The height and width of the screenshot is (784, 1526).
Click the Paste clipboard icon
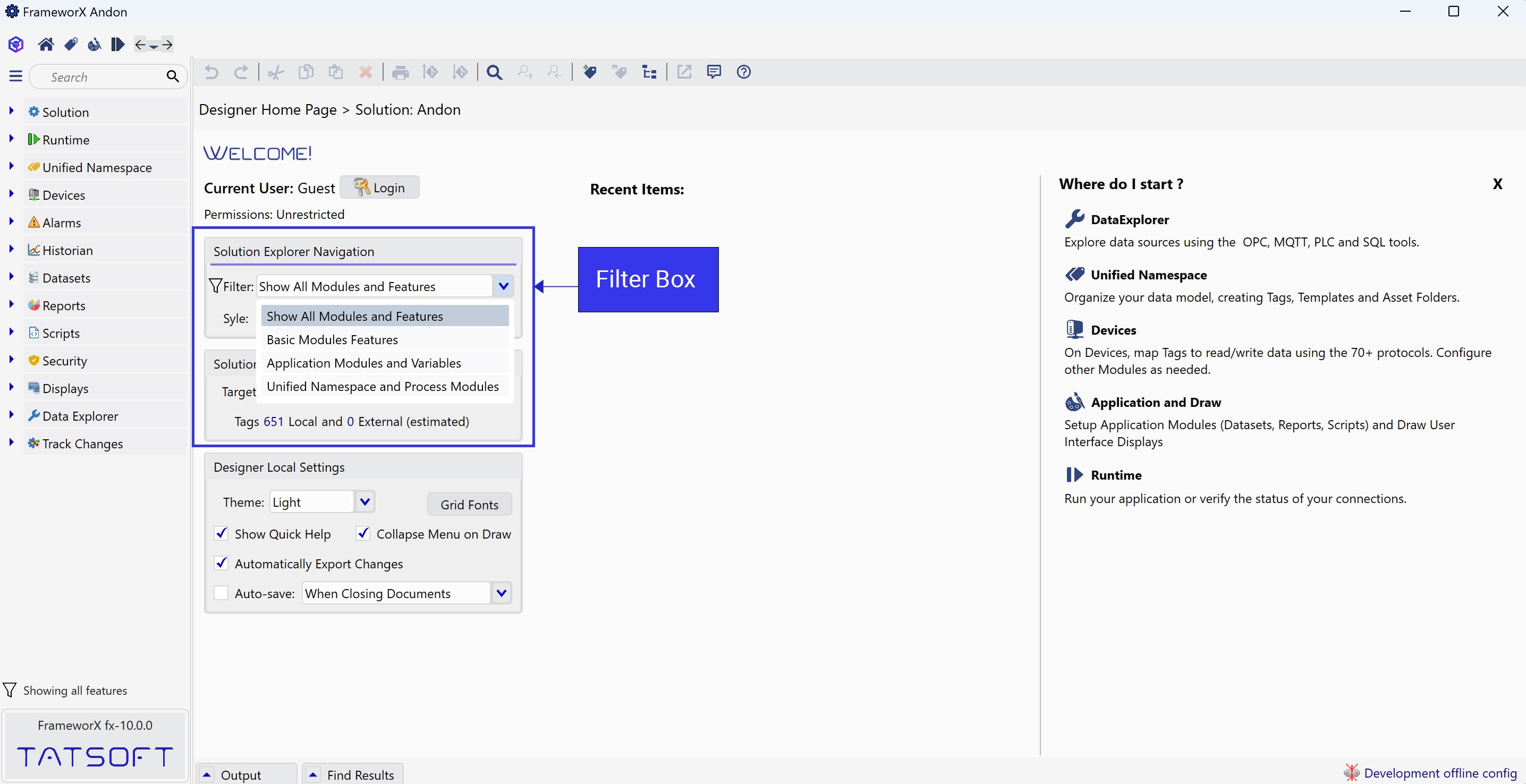[x=336, y=72]
